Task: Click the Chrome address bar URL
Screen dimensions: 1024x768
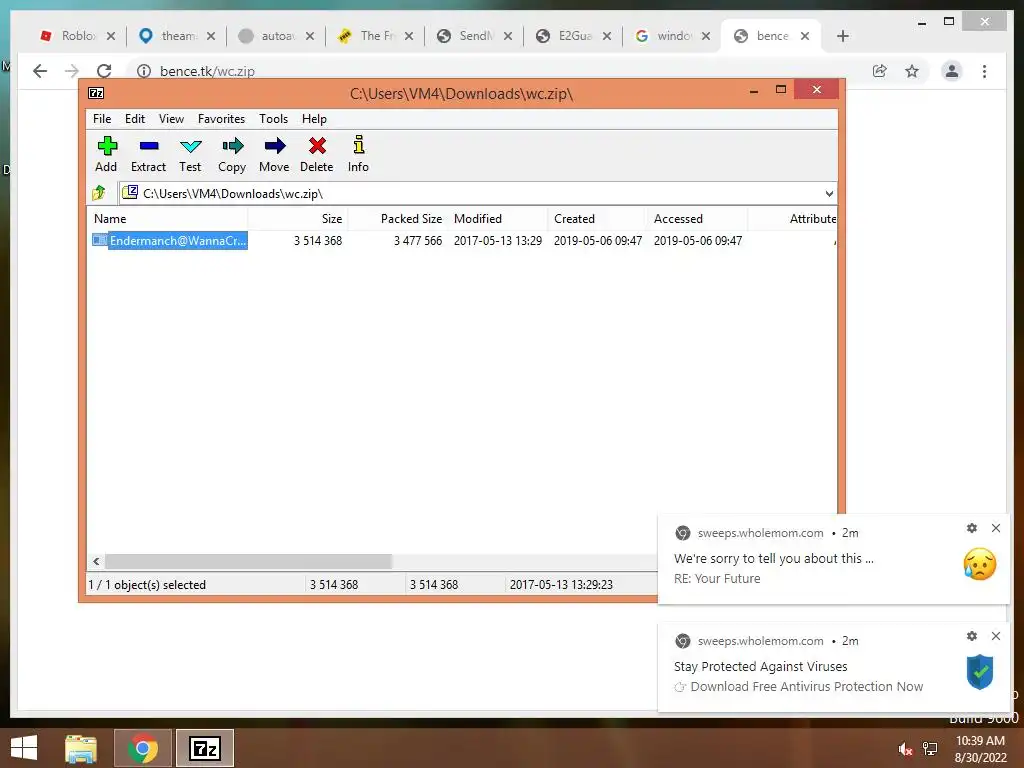Action: click(x=207, y=71)
